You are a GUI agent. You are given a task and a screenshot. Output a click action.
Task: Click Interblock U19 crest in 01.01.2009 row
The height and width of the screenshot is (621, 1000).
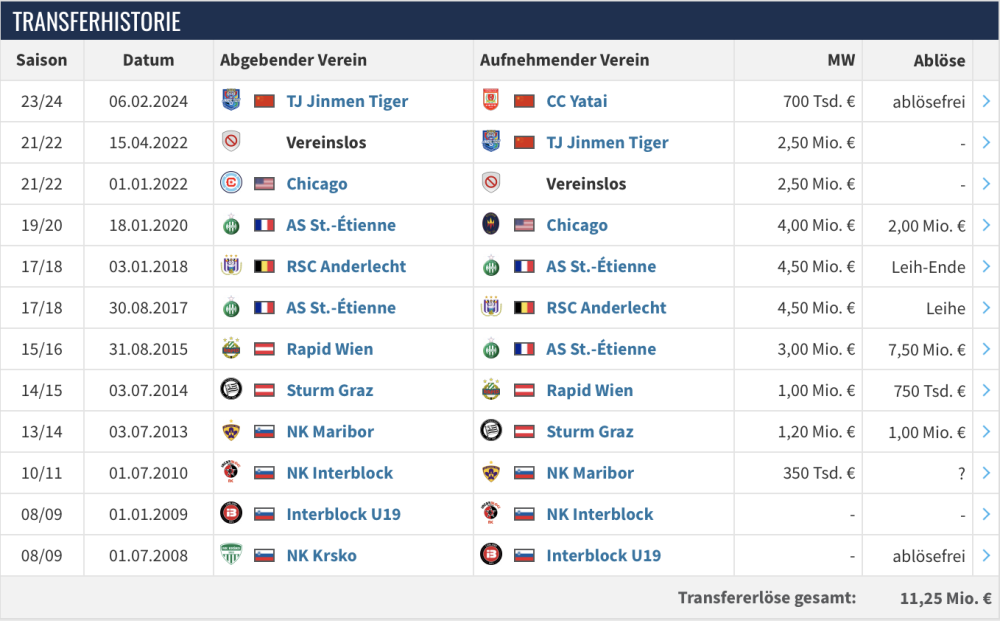coord(231,514)
